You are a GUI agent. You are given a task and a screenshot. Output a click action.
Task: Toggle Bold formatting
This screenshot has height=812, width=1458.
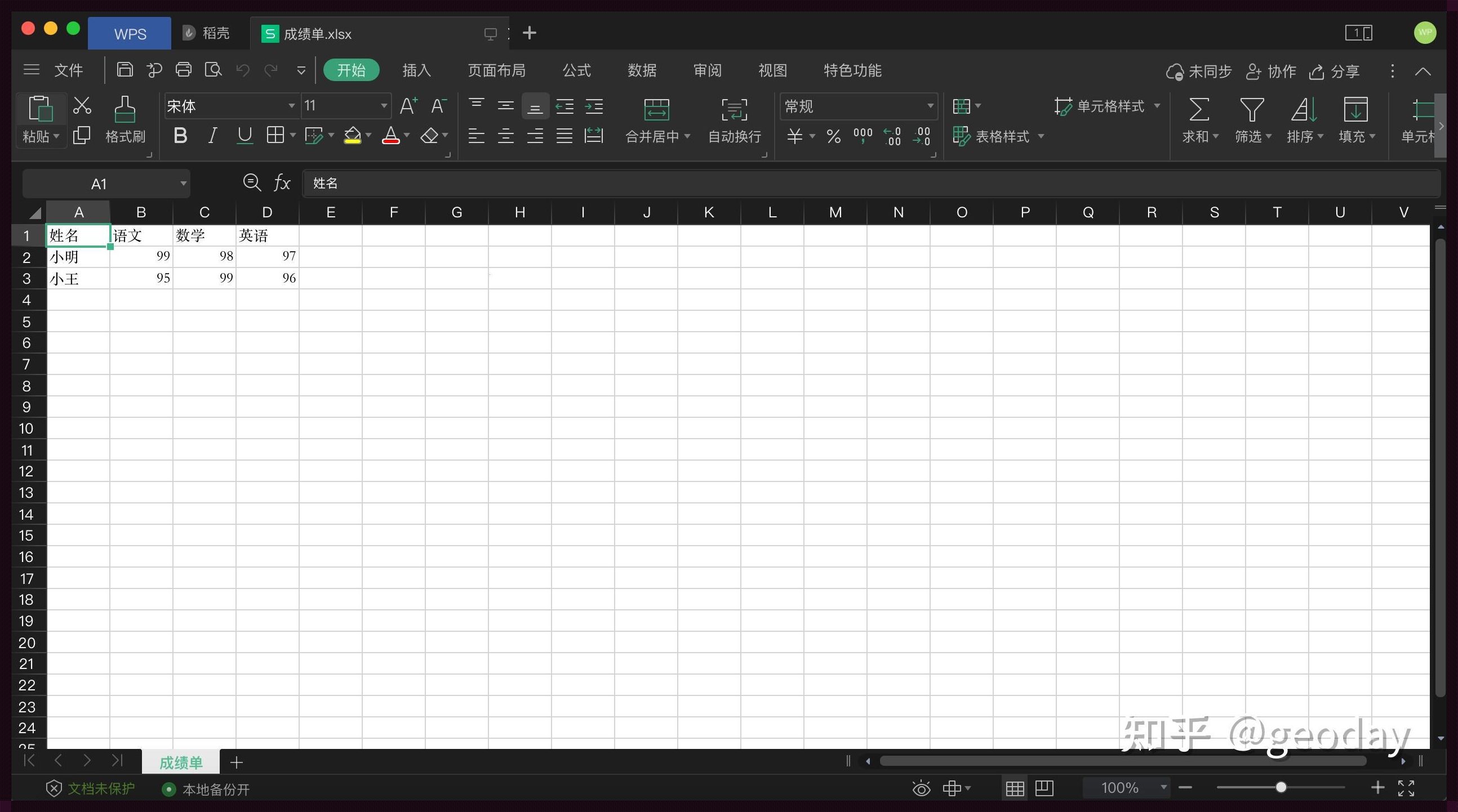[x=180, y=136]
